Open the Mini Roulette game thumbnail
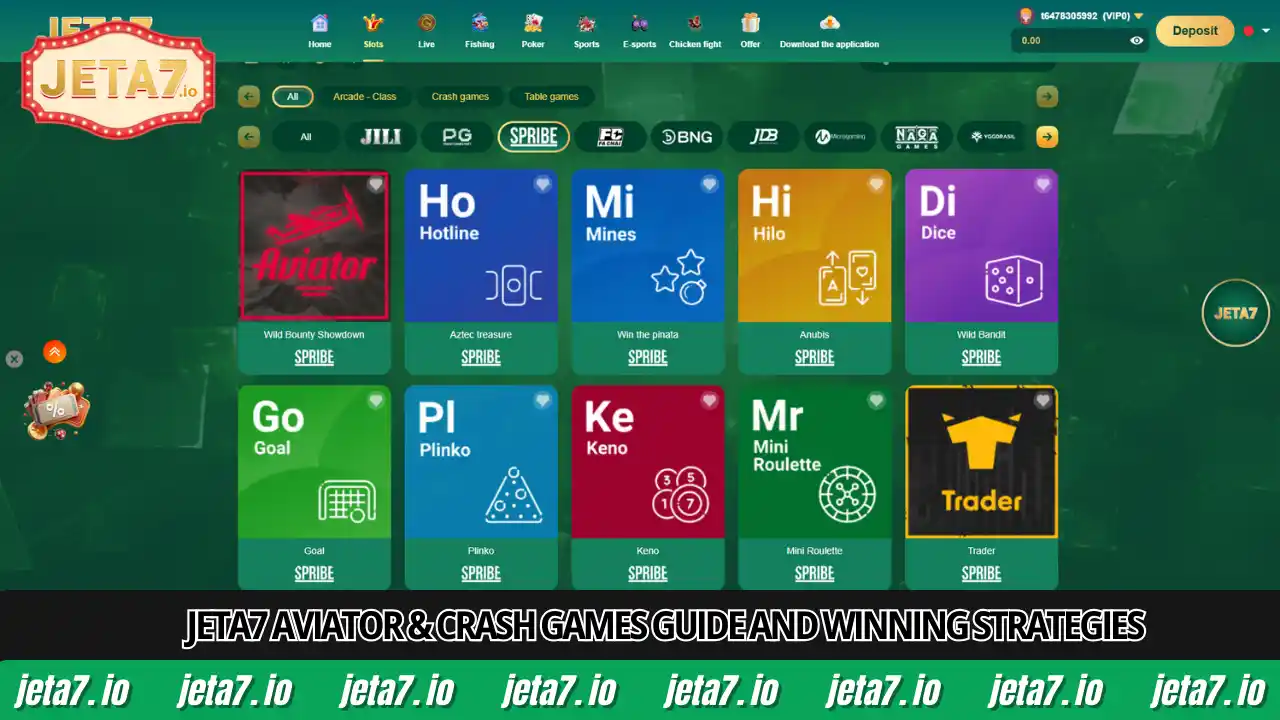 (x=814, y=462)
